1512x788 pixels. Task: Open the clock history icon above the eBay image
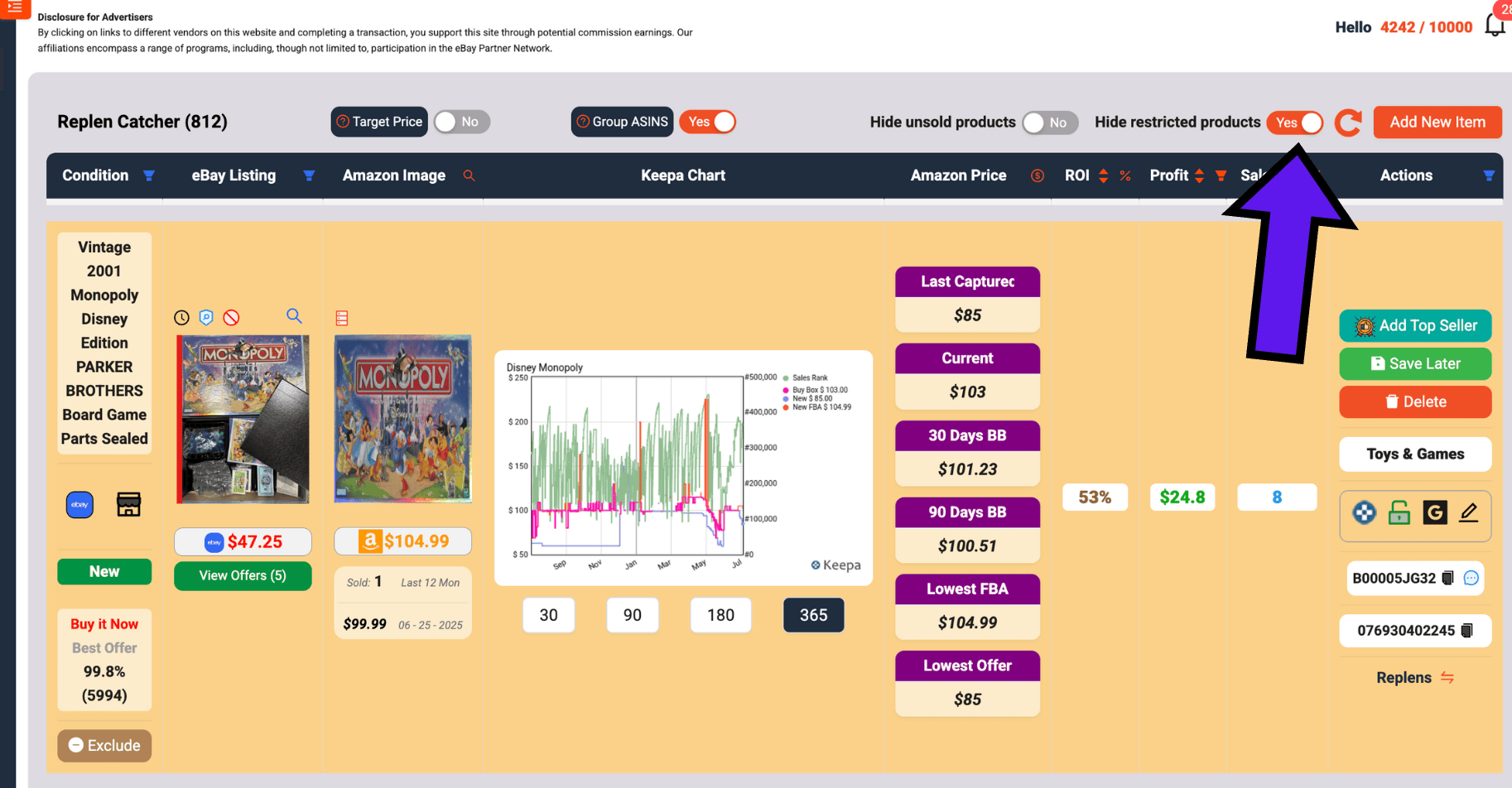coord(182,318)
